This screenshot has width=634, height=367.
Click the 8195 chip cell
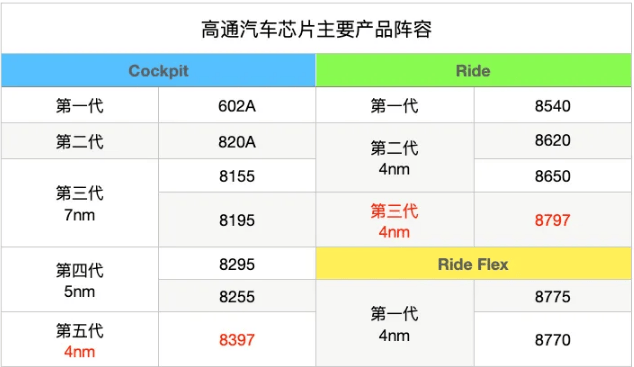[x=237, y=220]
